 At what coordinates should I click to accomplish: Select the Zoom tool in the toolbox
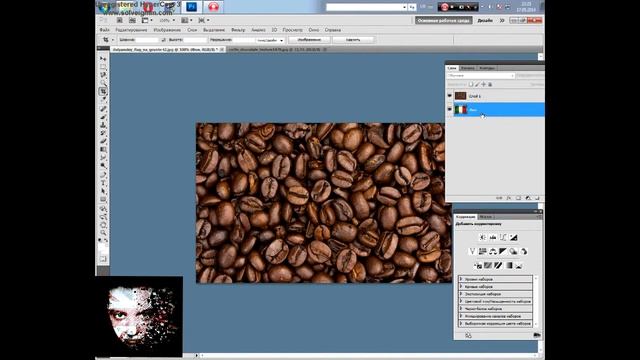tap(103, 233)
